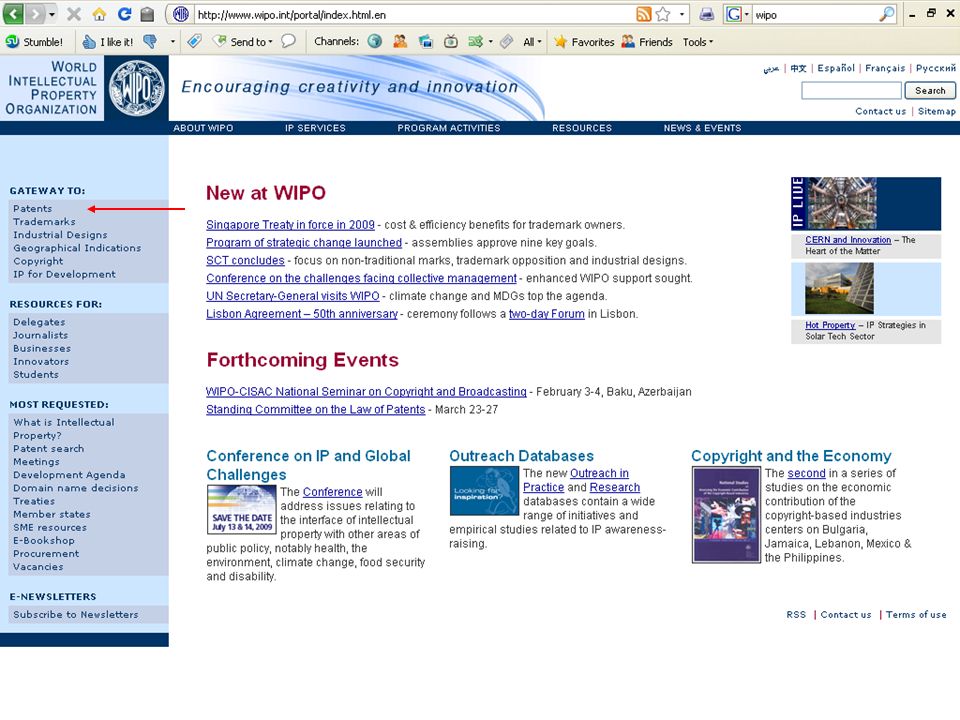Switch the site language to Français
This screenshot has height=720, width=960.
(885, 68)
